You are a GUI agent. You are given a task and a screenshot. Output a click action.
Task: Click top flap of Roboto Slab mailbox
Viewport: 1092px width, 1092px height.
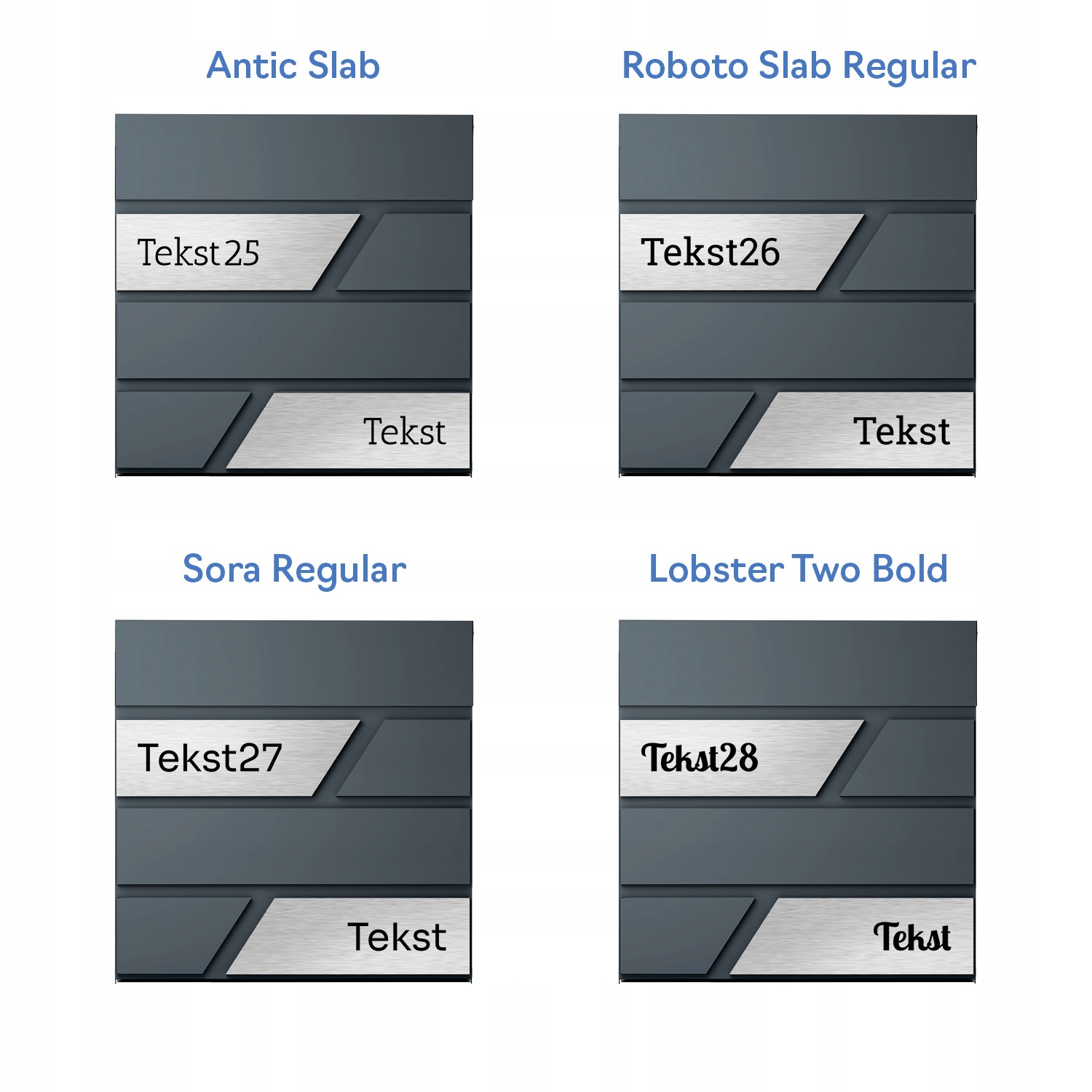tap(797, 157)
